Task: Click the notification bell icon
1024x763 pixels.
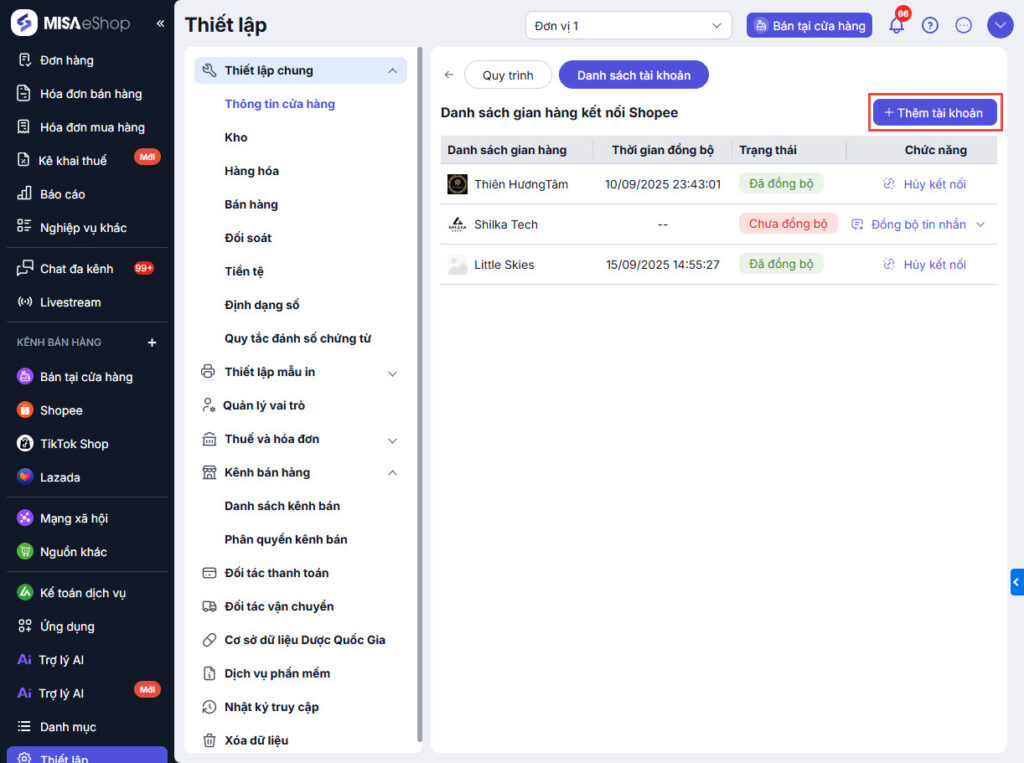Action: (896, 26)
